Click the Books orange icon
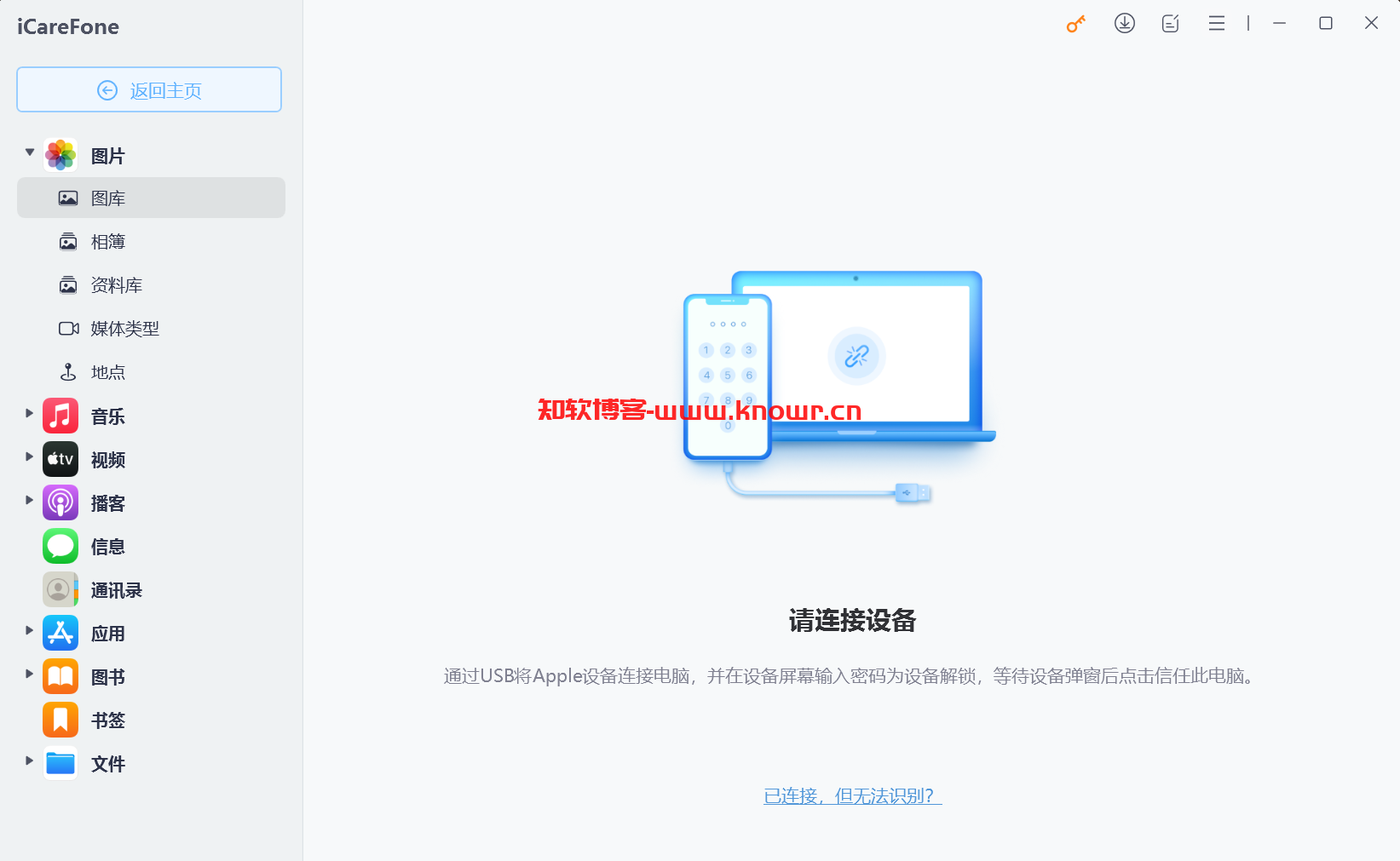The width and height of the screenshot is (1400, 861). [60, 676]
